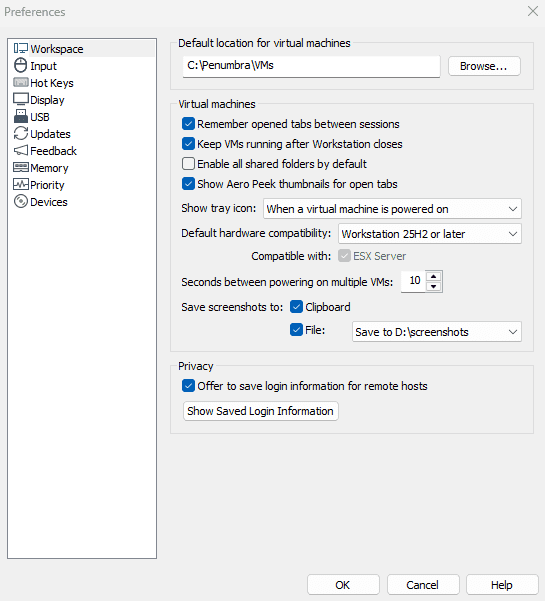Confirm preferences with OK
Image resolution: width=545 pixels, height=601 pixels.
(343, 585)
